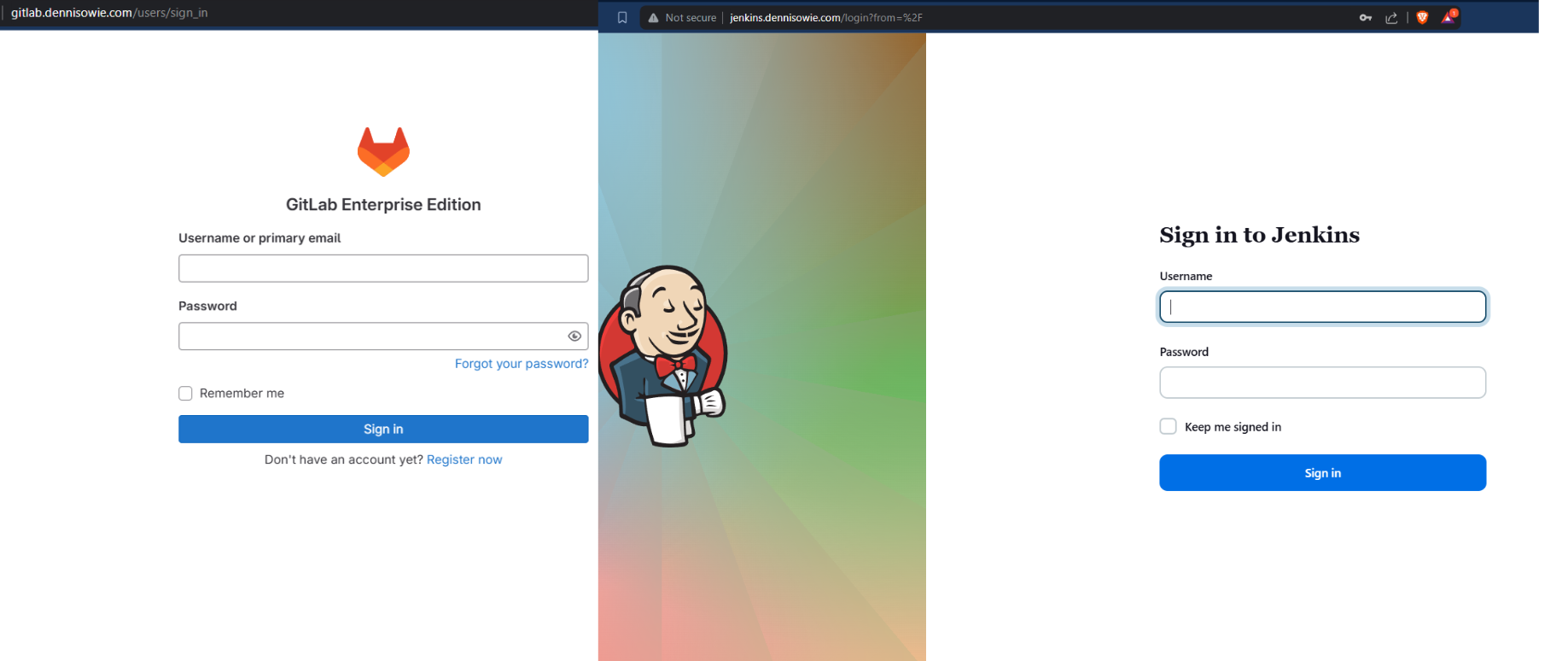The image size is (1568, 661).
Task: Select the jenkins.dennisowie.com address bar URL
Action: tap(825, 18)
